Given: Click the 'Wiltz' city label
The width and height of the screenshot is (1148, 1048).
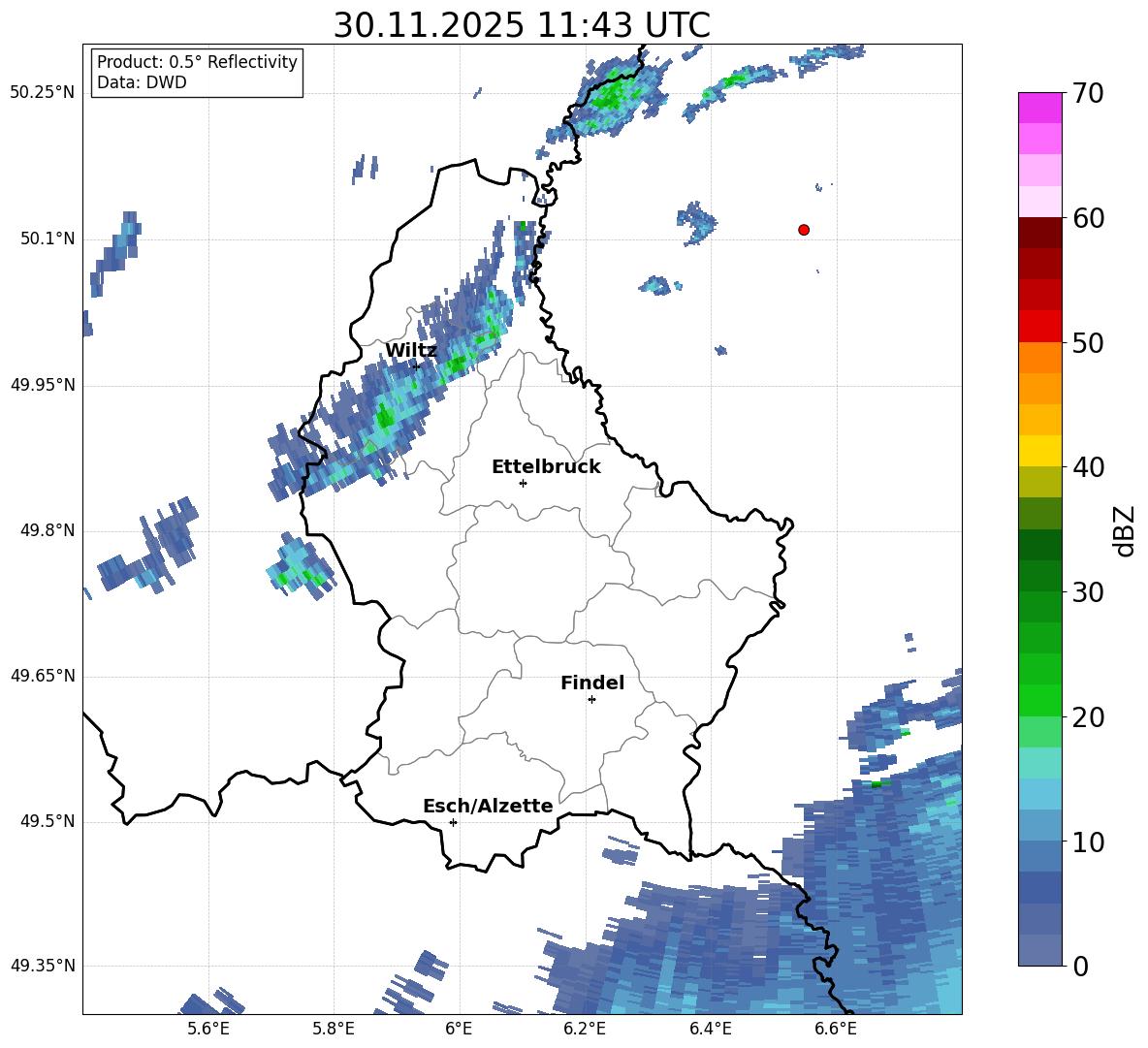Looking at the screenshot, I should (411, 351).
